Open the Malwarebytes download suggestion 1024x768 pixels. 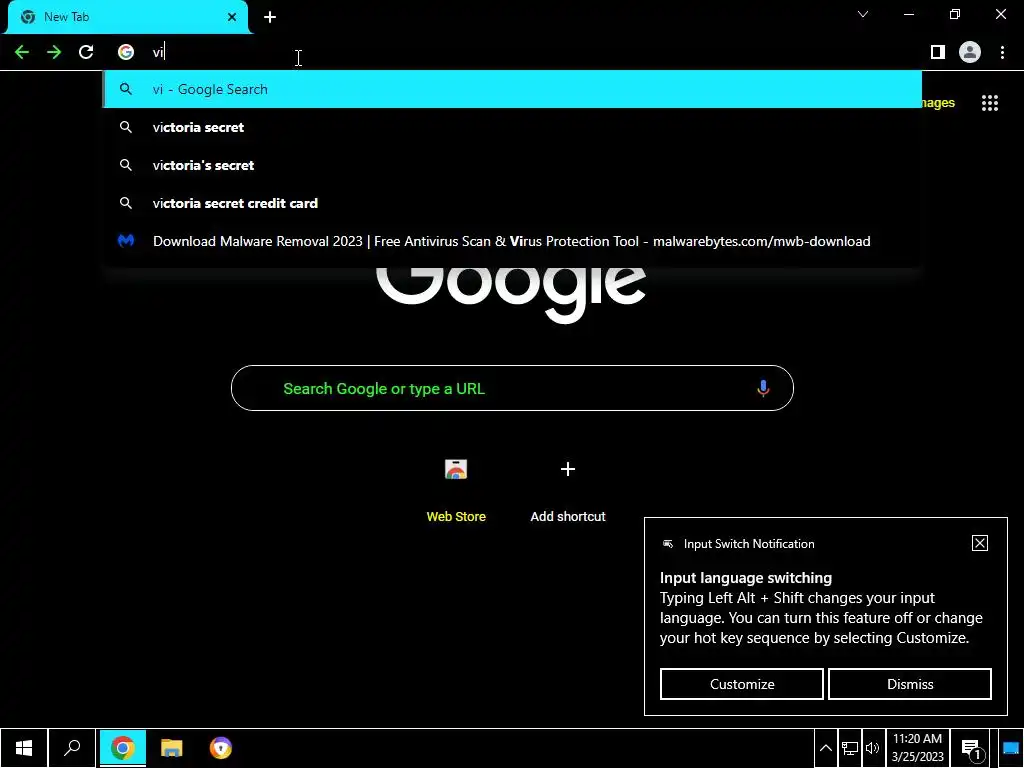(x=512, y=241)
